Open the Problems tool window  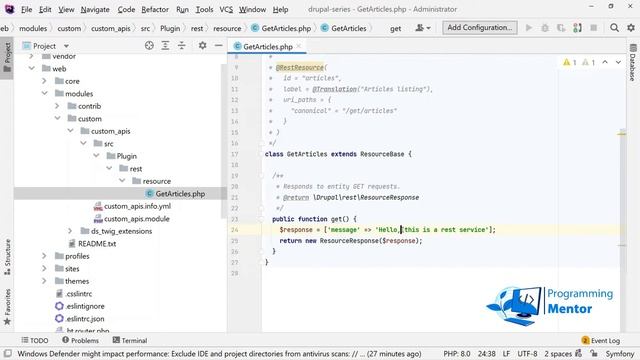click(80, 340)
